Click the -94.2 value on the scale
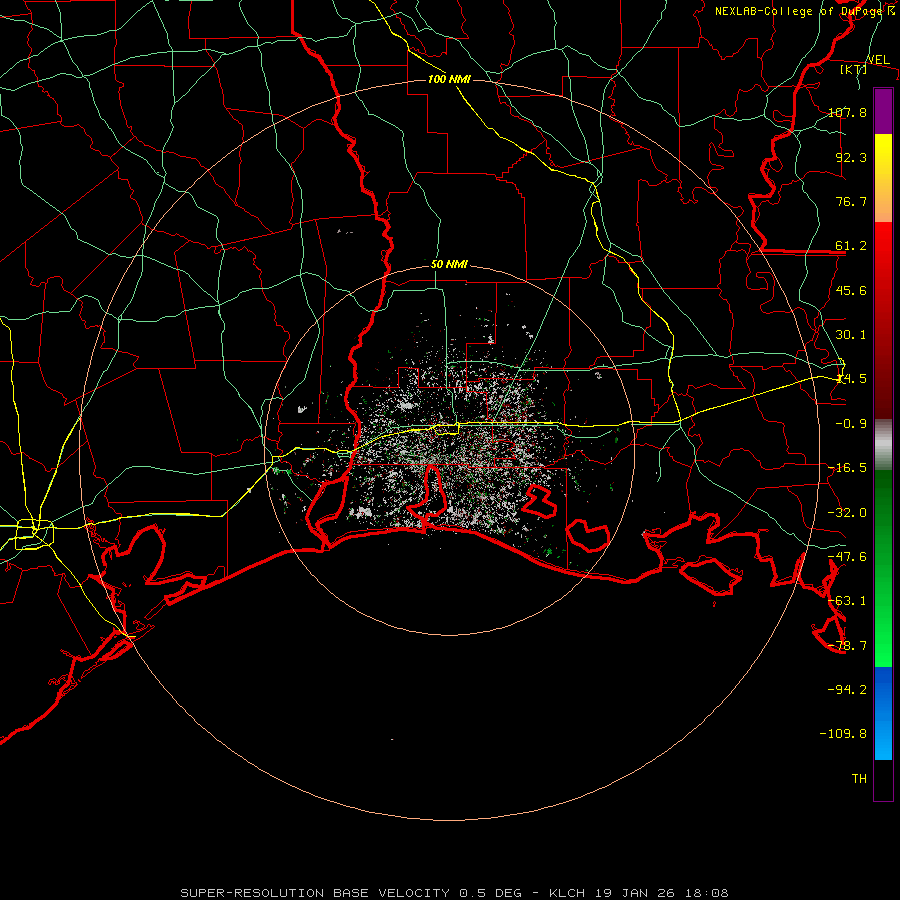Viewport: 900px width, 900px height. [x=848, y=689]
